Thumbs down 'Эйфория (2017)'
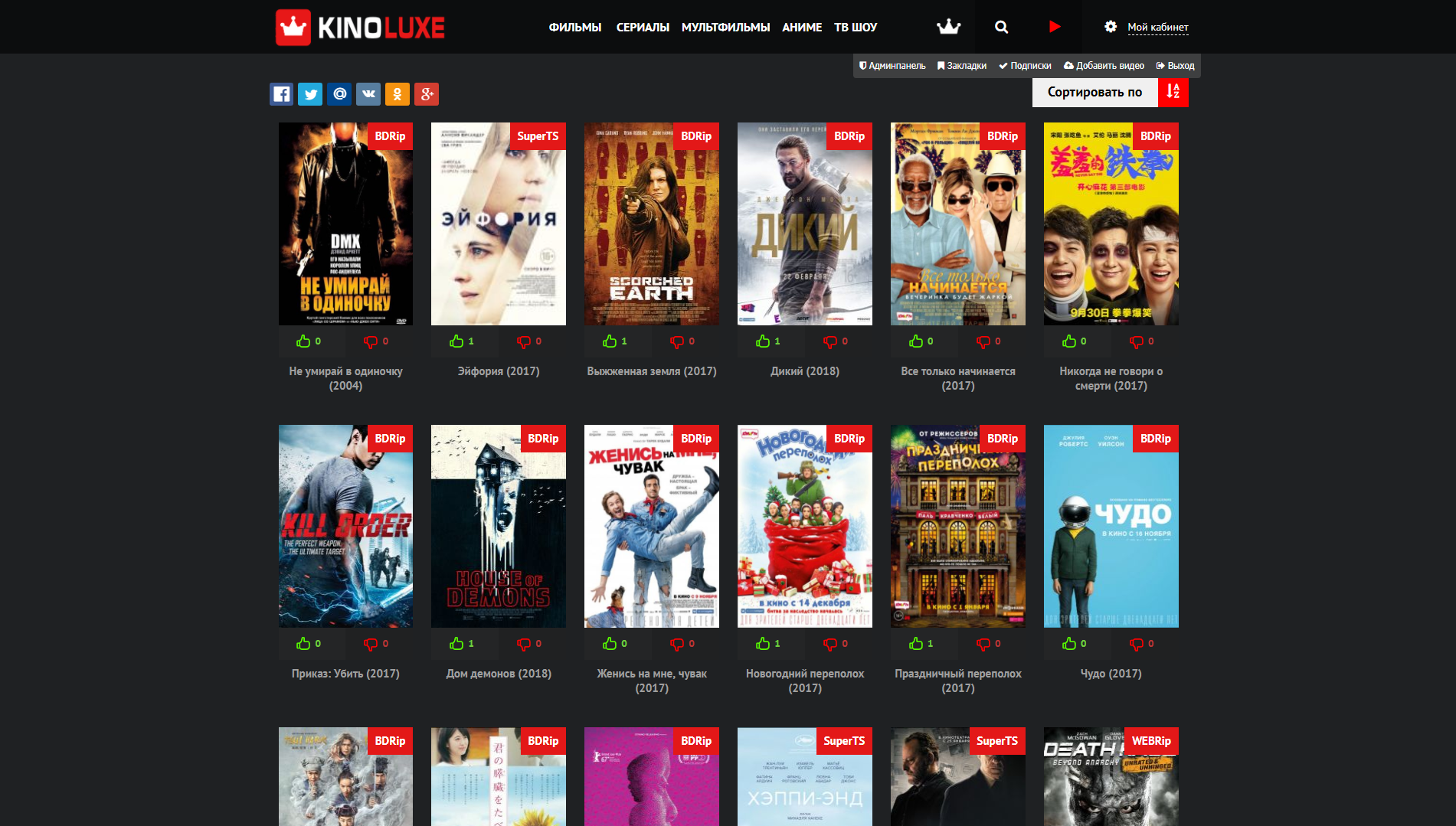 pyautogui.click(x=525, y=341)
